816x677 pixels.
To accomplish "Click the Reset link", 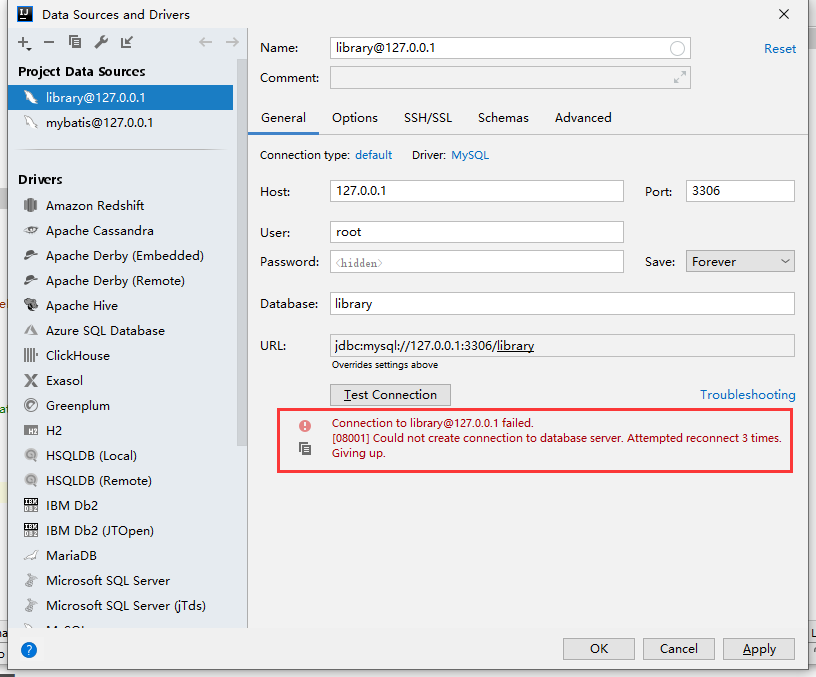I will 780,48.
